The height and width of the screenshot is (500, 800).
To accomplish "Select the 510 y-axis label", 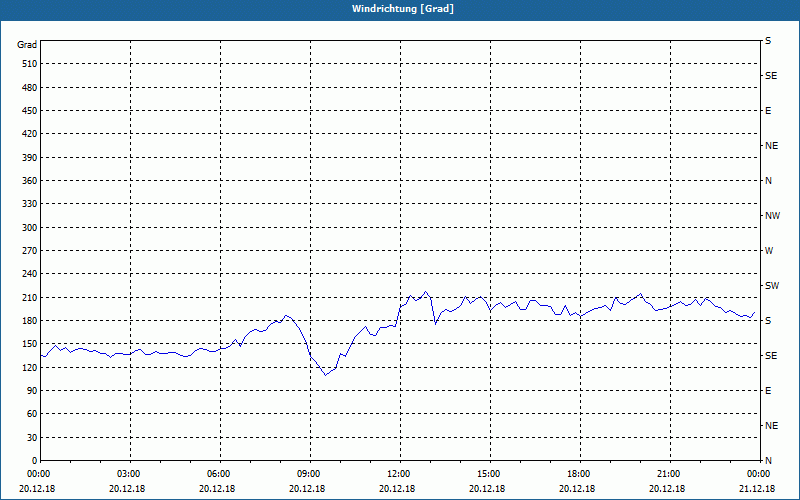I will coord(30,64).
